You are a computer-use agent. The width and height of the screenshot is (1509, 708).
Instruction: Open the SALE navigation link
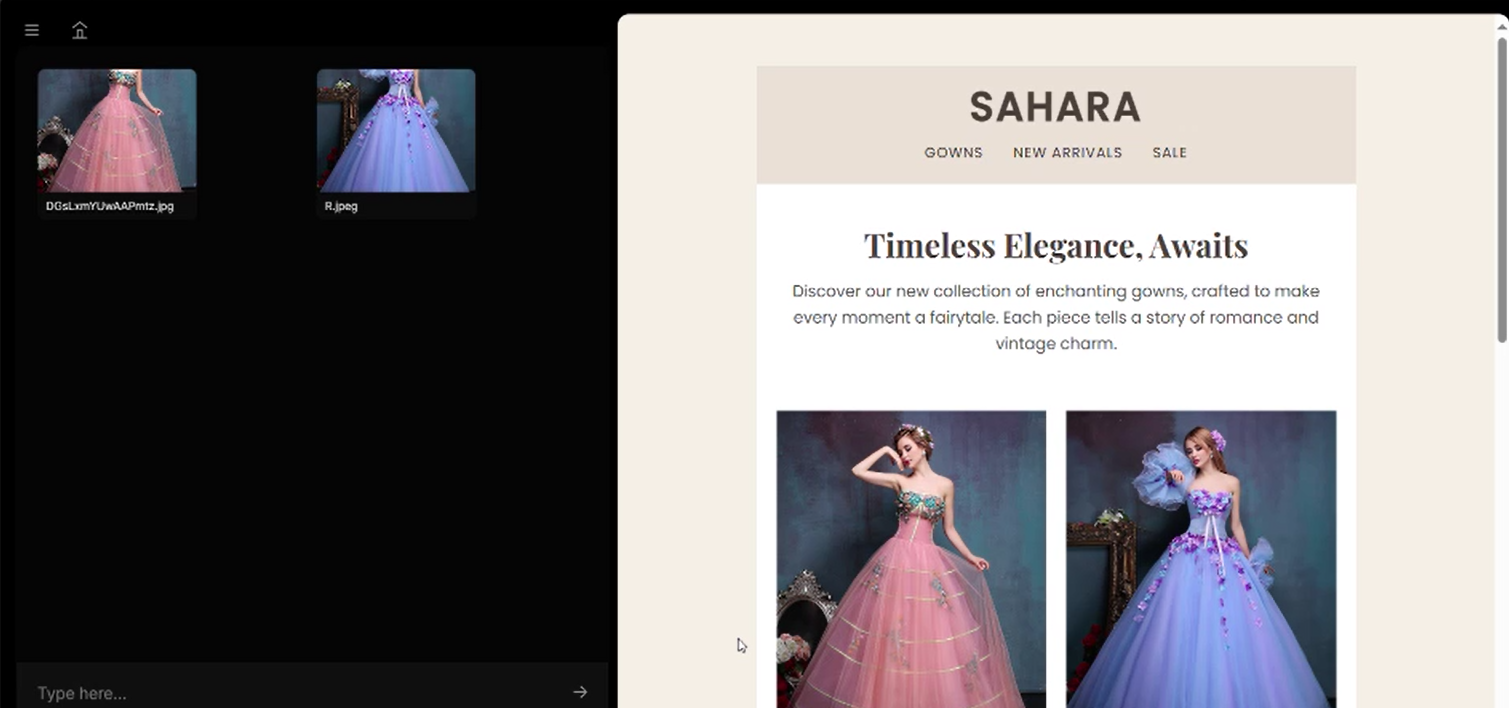(1169, 153)
